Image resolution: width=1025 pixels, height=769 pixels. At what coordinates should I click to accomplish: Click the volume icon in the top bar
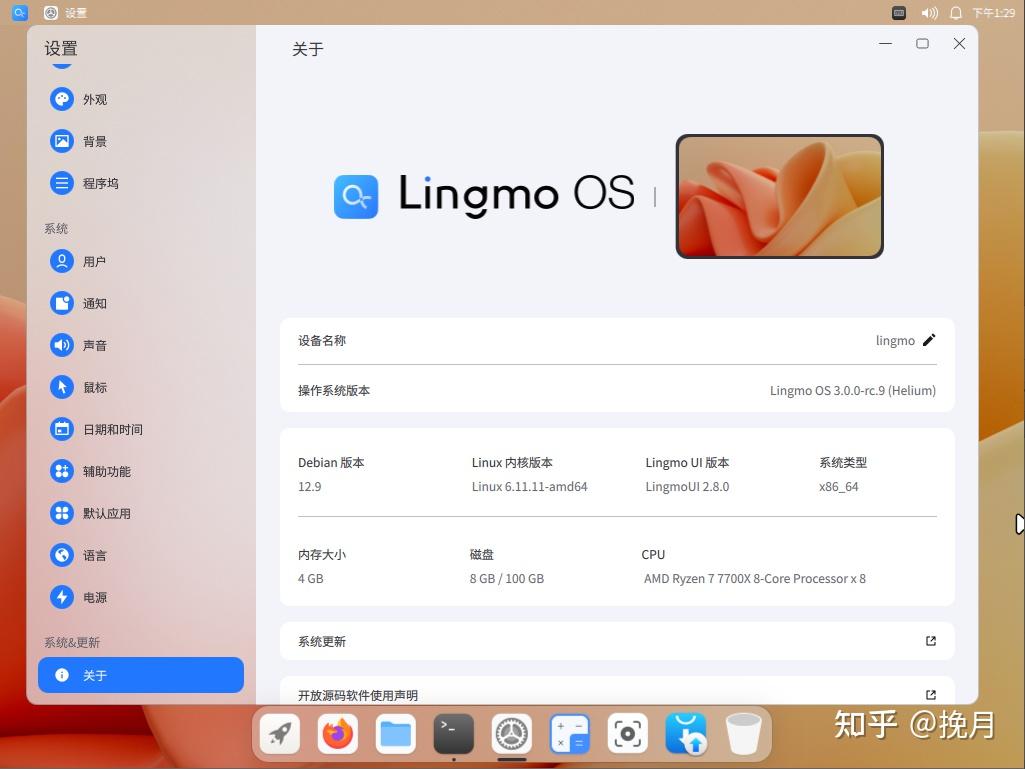(932, 13)
